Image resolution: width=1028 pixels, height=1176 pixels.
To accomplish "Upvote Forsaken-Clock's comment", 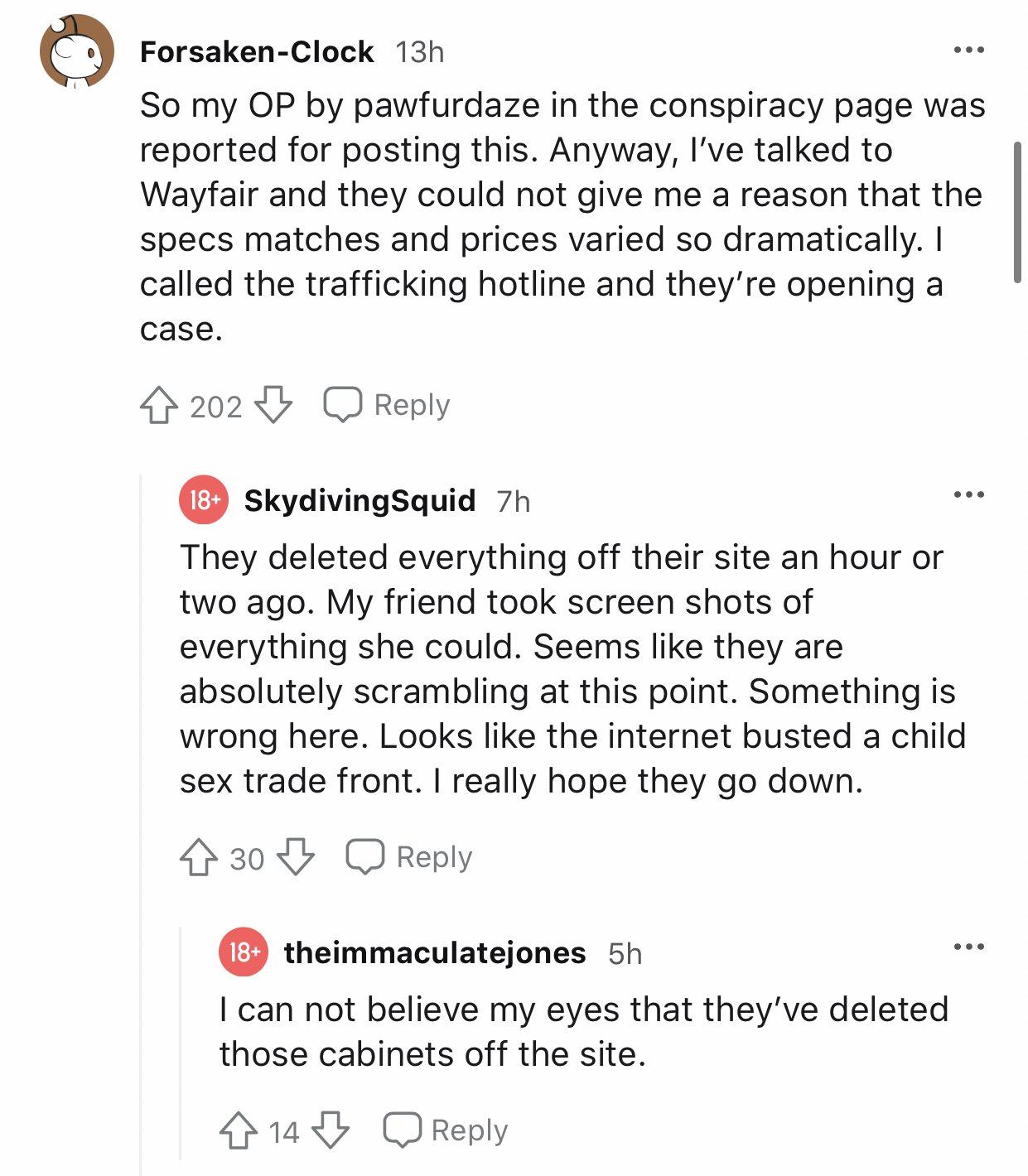I will tap(158, 406).
